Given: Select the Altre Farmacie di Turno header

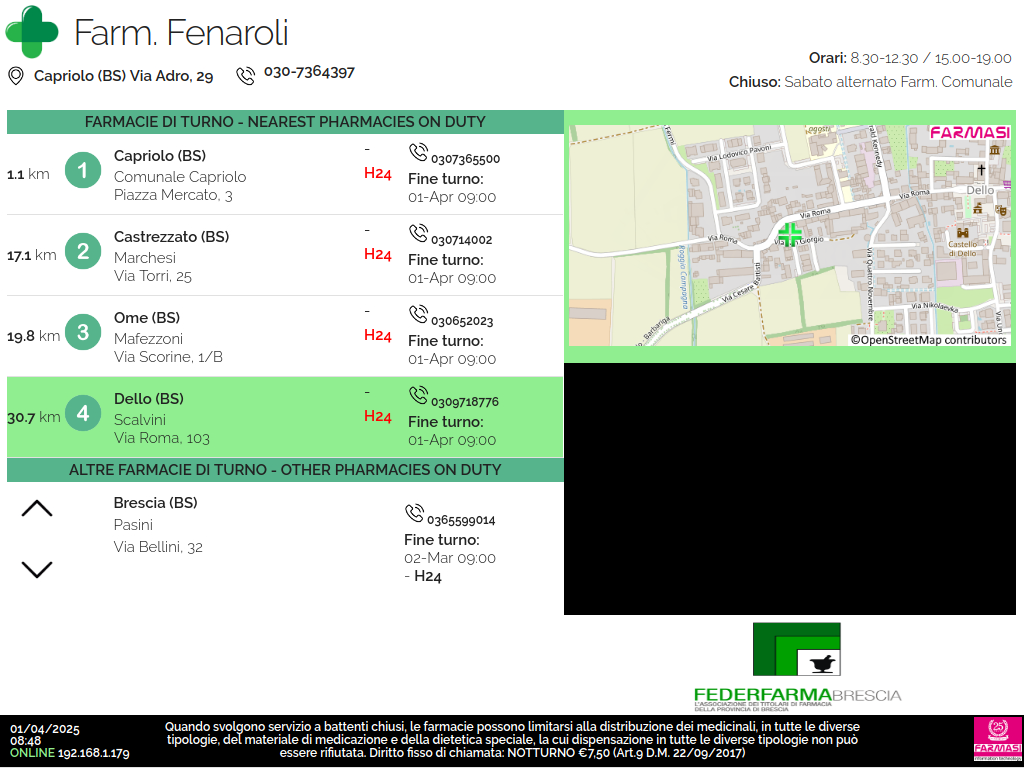Looking at the screenshot, I should pyautogui.click(x=285, y=470).
